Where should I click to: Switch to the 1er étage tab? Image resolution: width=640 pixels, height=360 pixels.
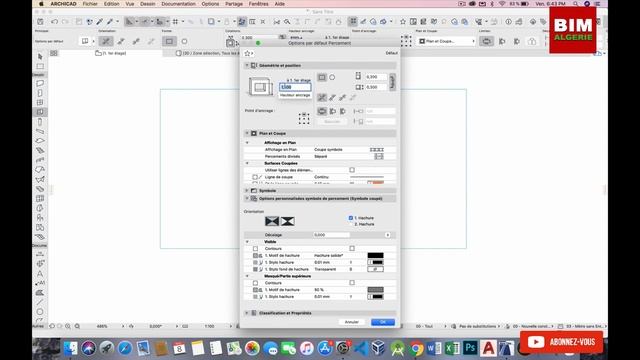coord(111,53)
